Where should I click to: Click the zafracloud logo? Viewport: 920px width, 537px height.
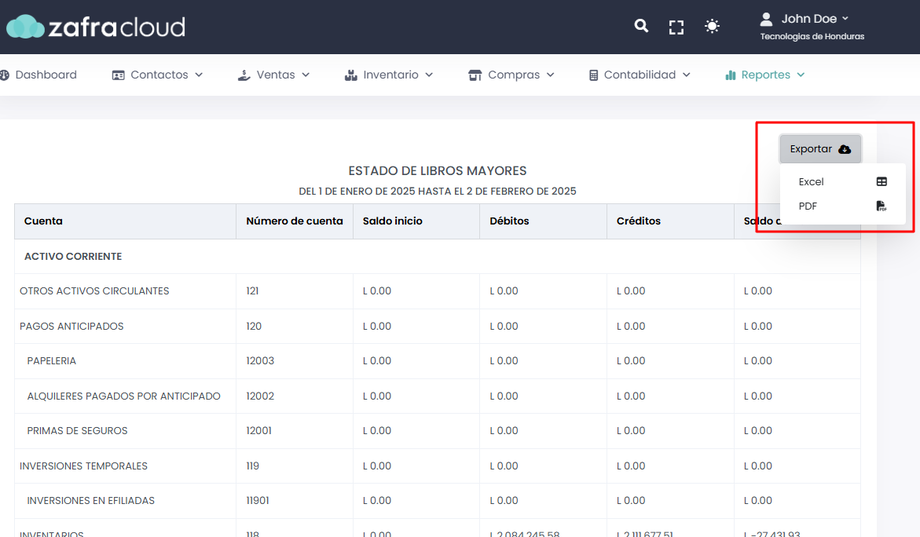point(95,27)
